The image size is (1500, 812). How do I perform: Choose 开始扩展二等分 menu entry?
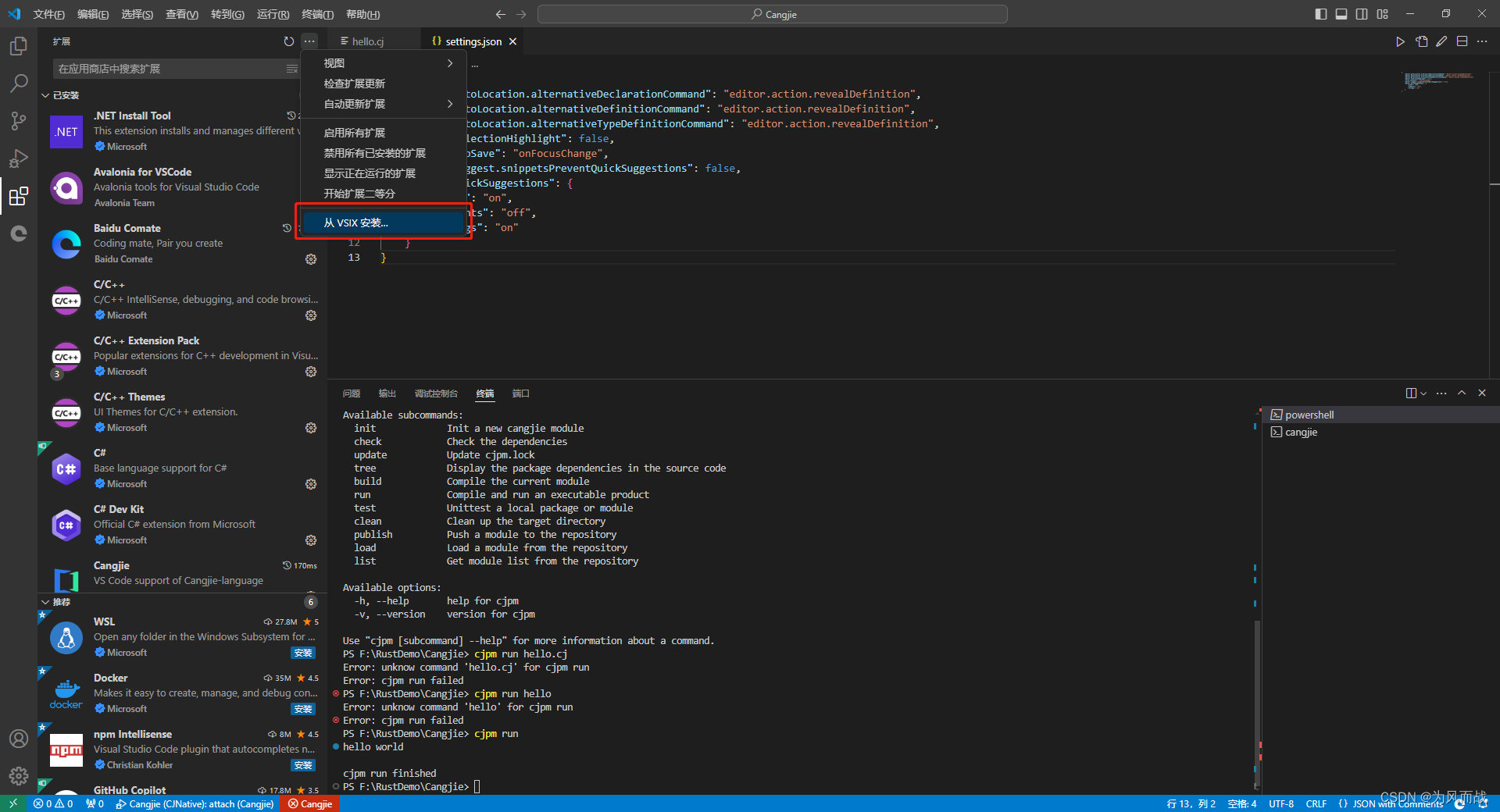pyautogui.click(x=384, y=194)
